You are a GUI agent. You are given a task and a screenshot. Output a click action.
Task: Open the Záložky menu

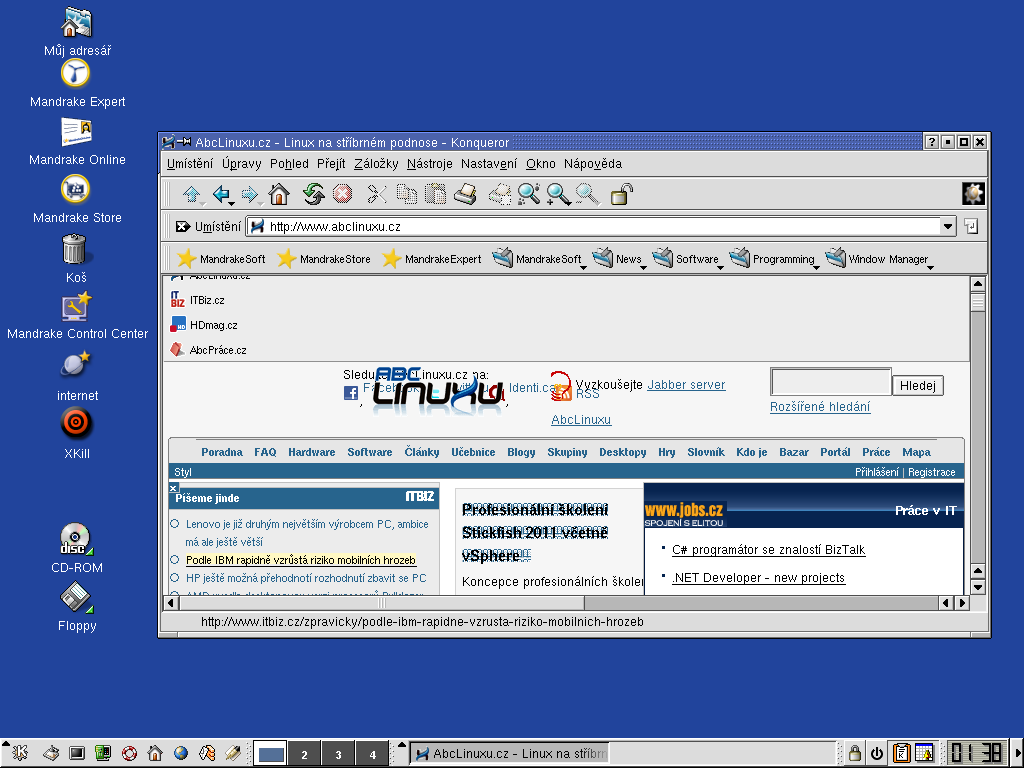point(376,164)
